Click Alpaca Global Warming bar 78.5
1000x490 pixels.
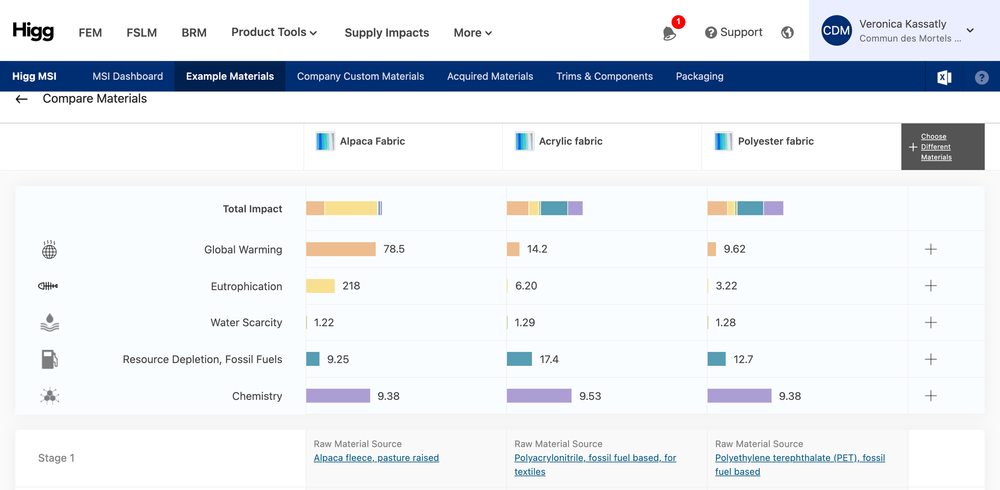(x=341, y=249)
